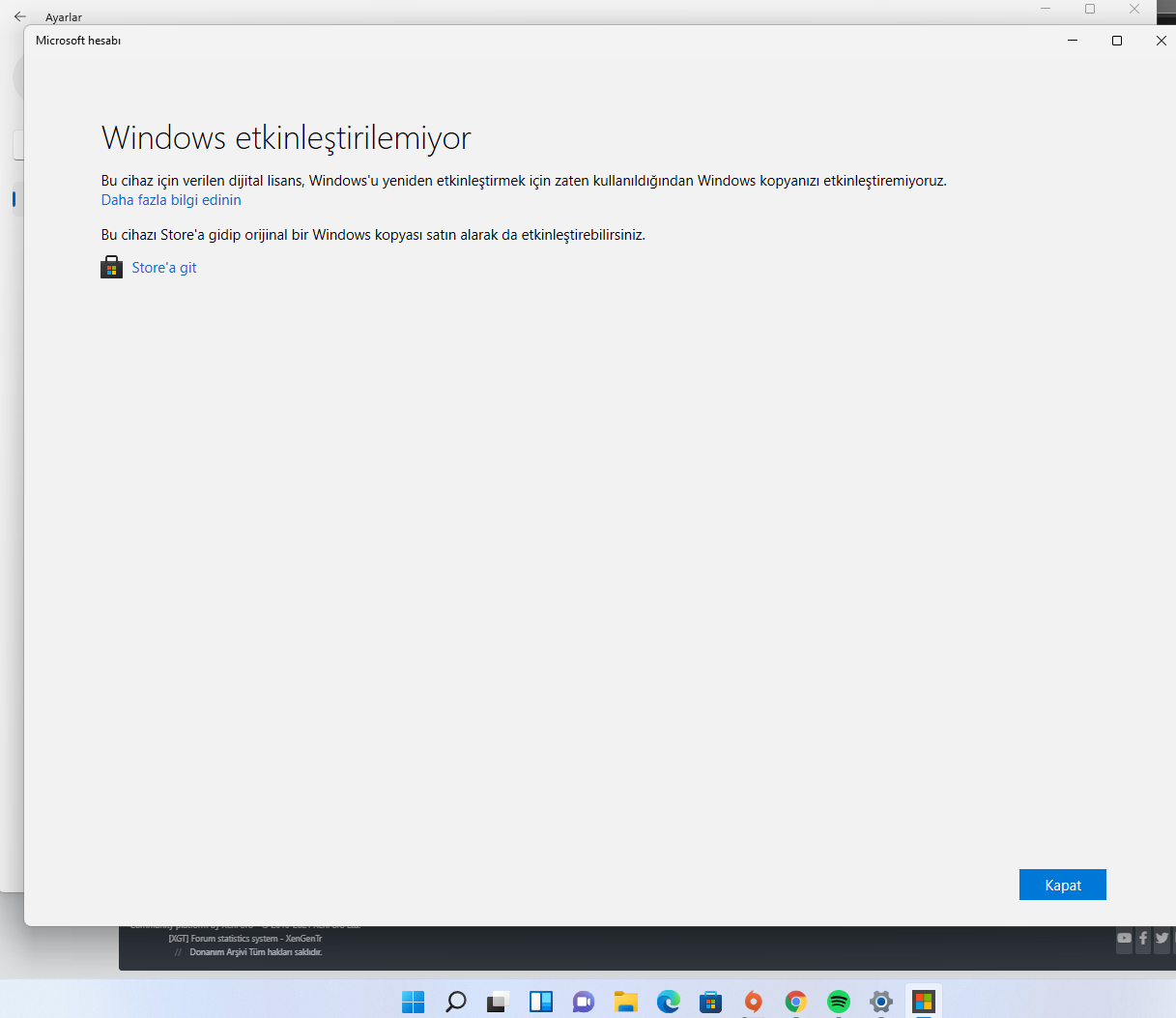Click 'Donanım Arşivi Tüm hakları saklıdır.' footer text
The height and width of the screenshot is (1018, 1176).
coord(255,952)
